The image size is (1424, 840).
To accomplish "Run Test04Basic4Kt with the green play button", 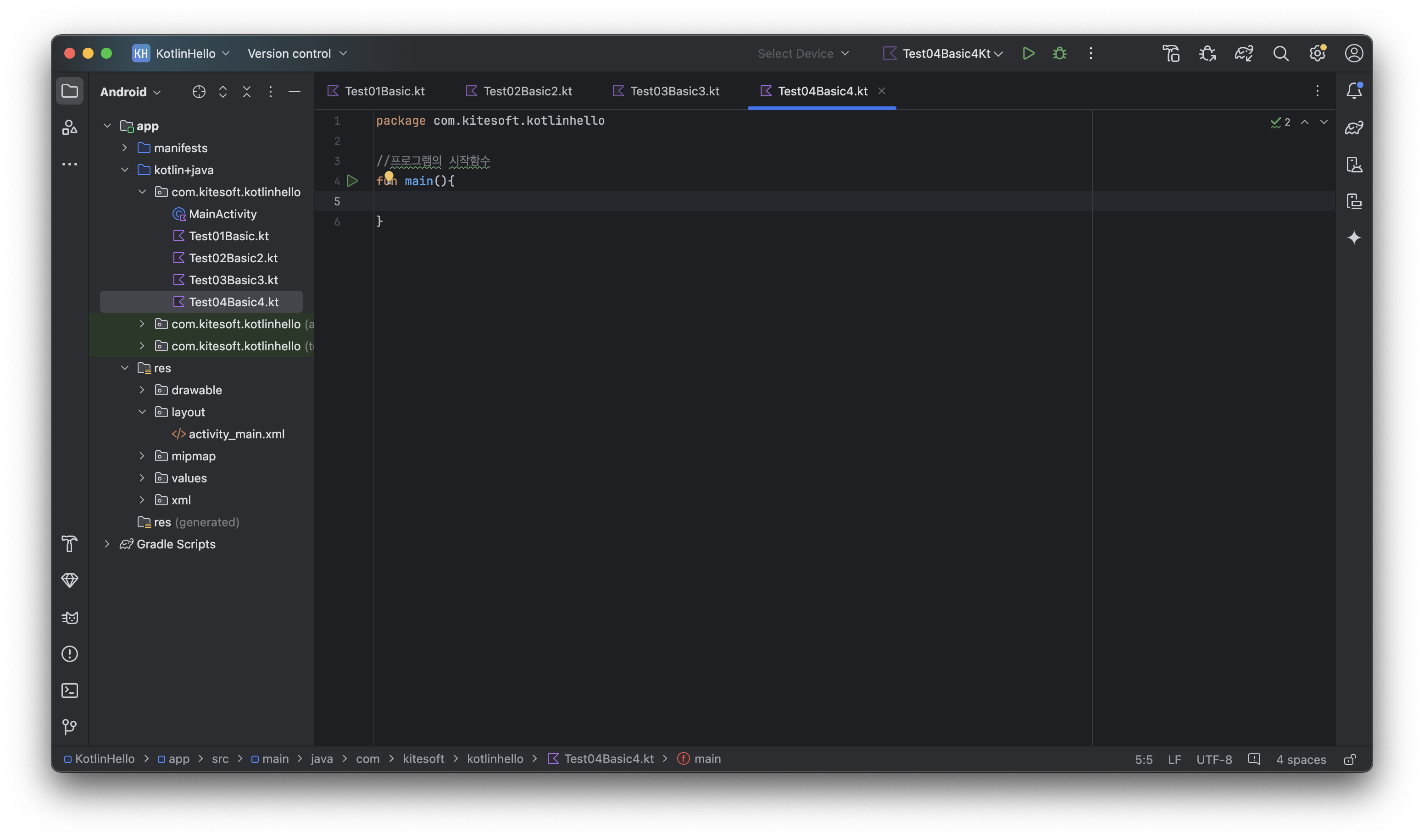I will [x=1028, y=53].
